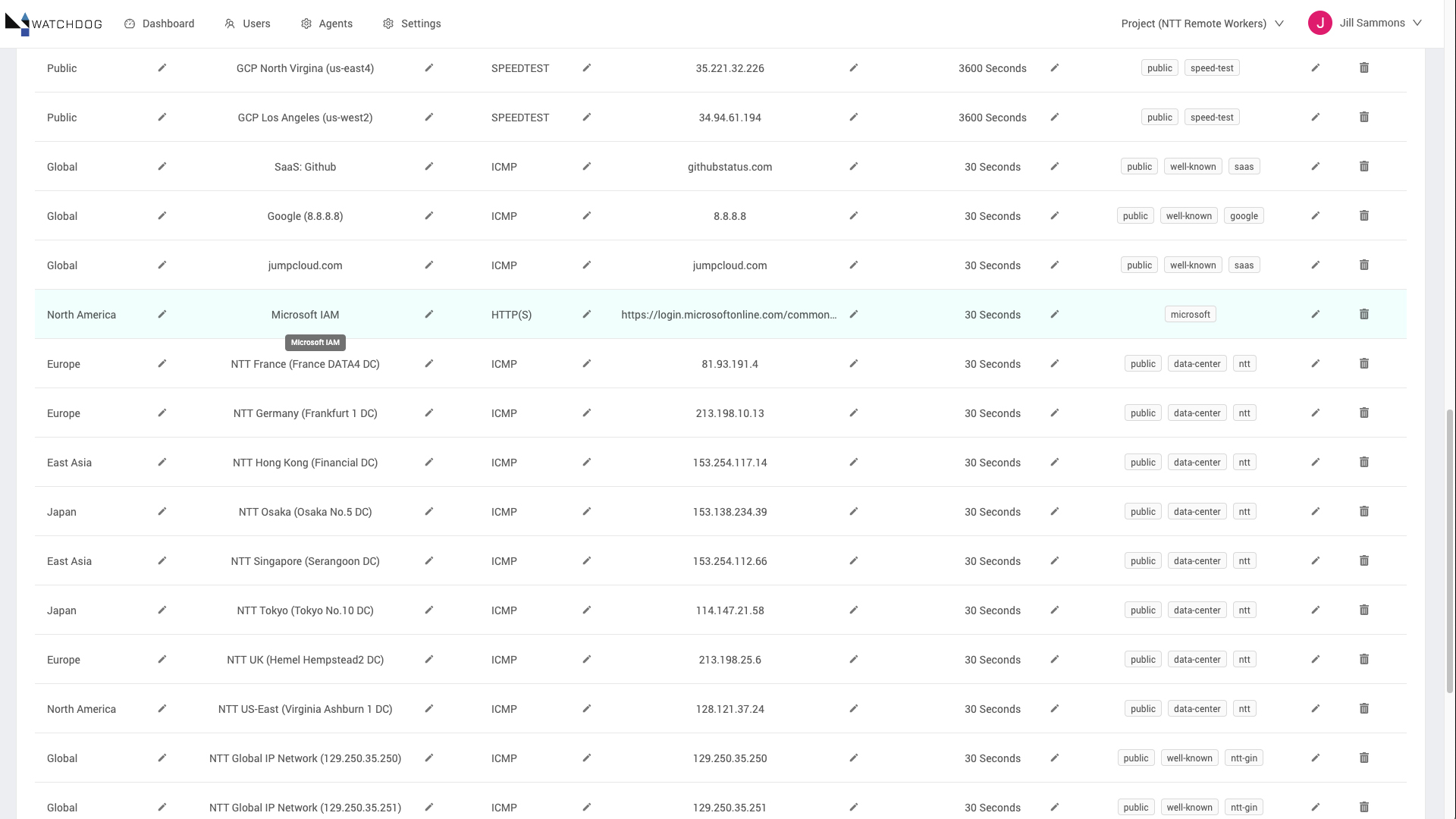Delete the NTT UK row
Screen dimensions: 1456x819
click(1364, 659)
